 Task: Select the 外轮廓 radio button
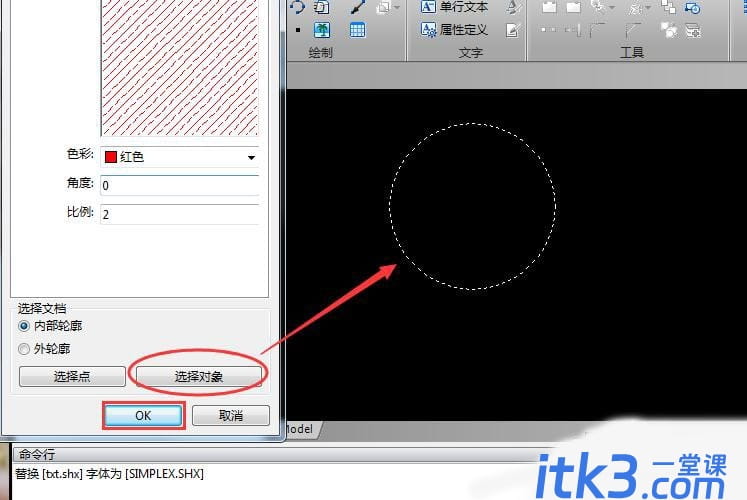point(24,349)
